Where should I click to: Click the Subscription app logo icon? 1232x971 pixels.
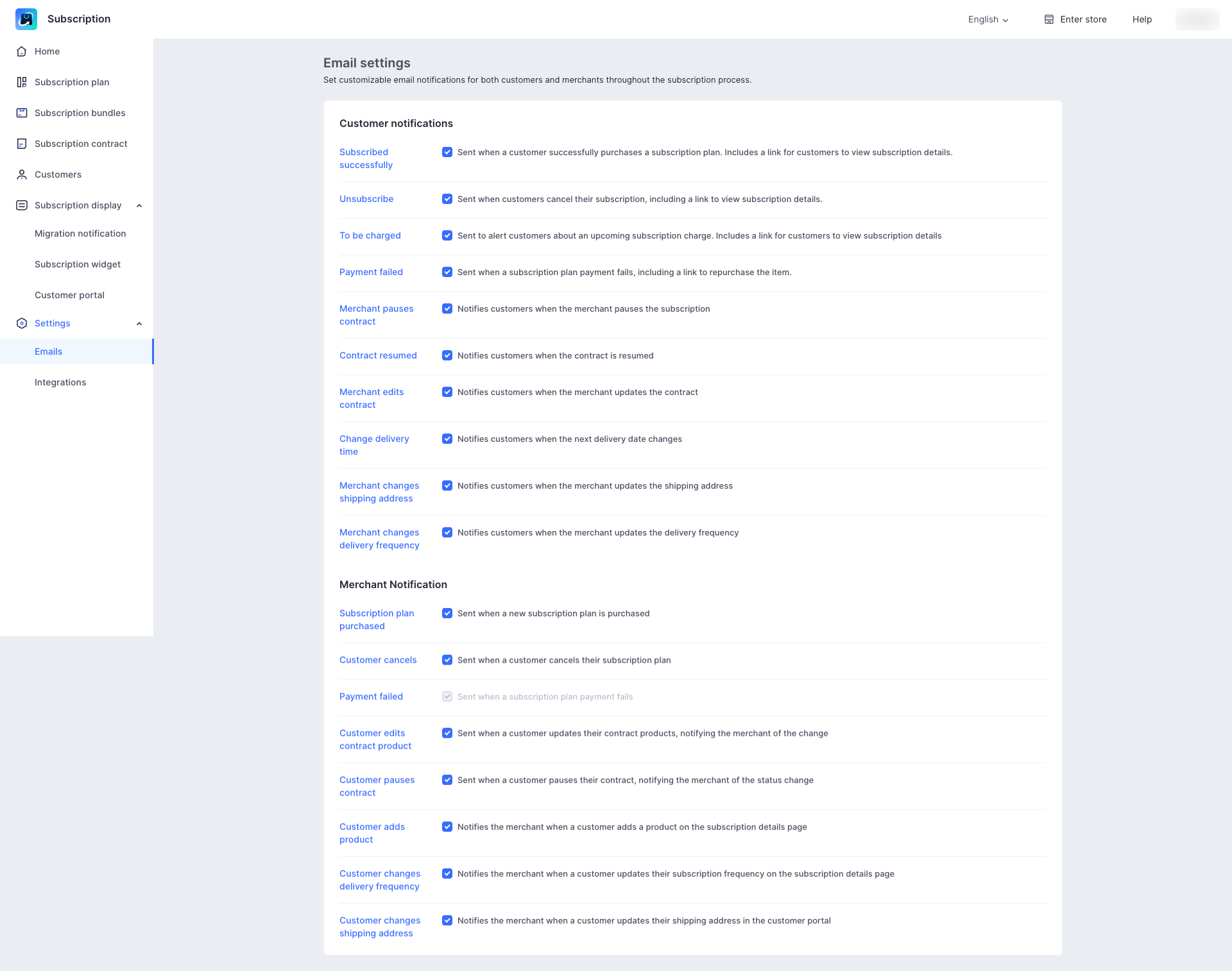[26, 19]
